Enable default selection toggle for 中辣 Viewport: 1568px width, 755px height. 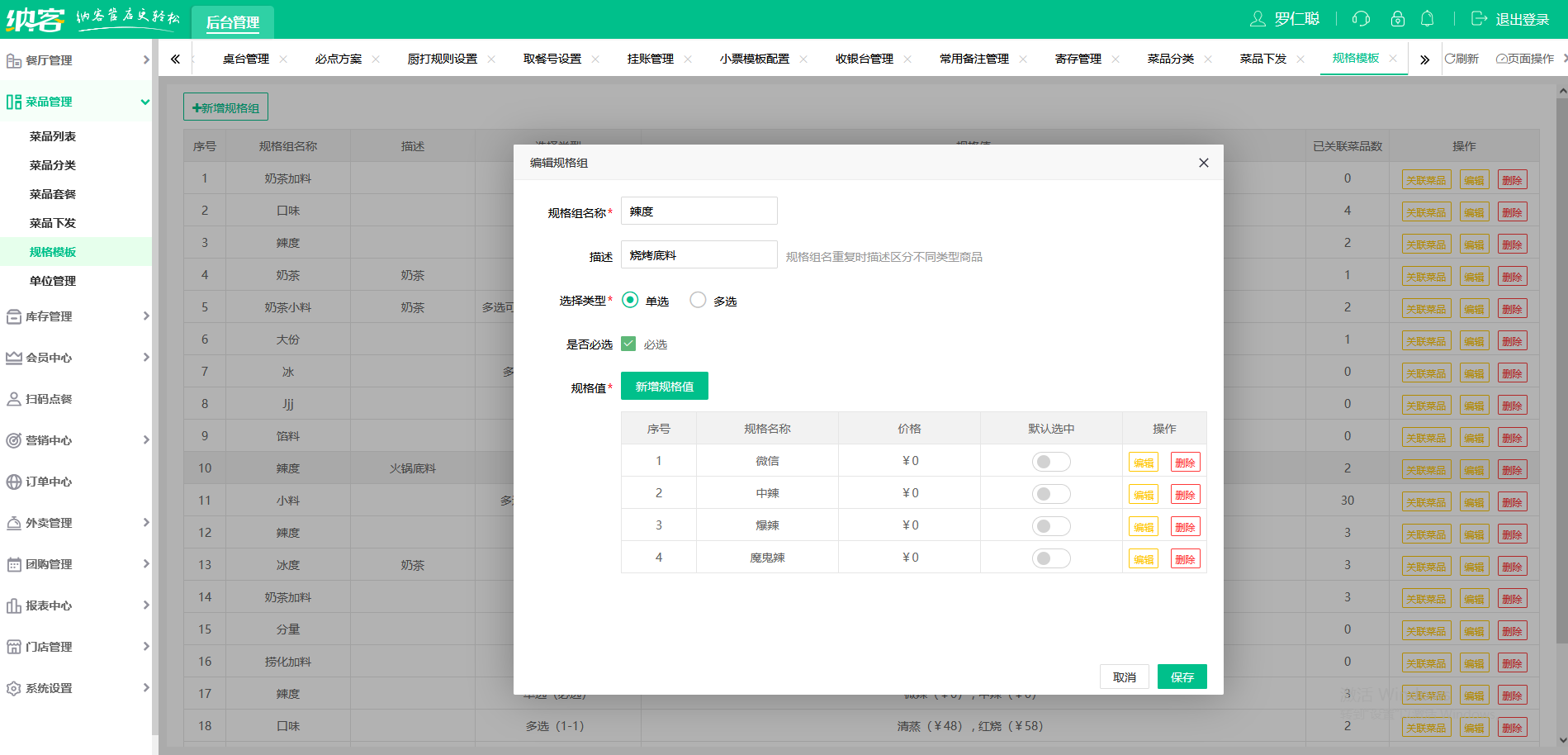pos(1050,493)
